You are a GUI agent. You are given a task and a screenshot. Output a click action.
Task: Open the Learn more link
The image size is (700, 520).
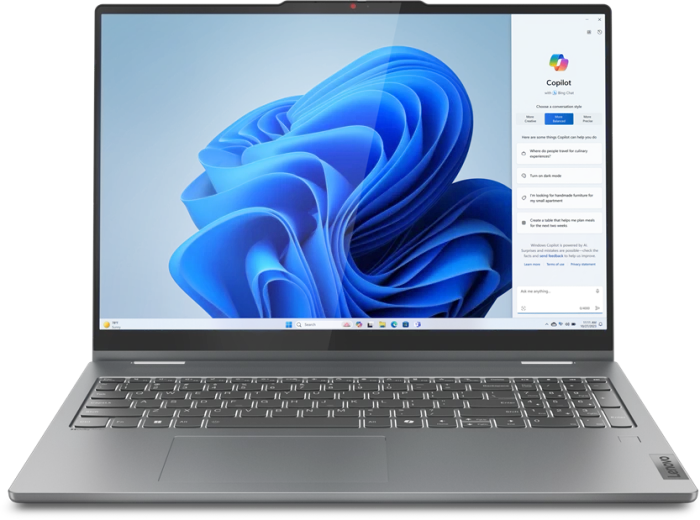tap(532, 265)
